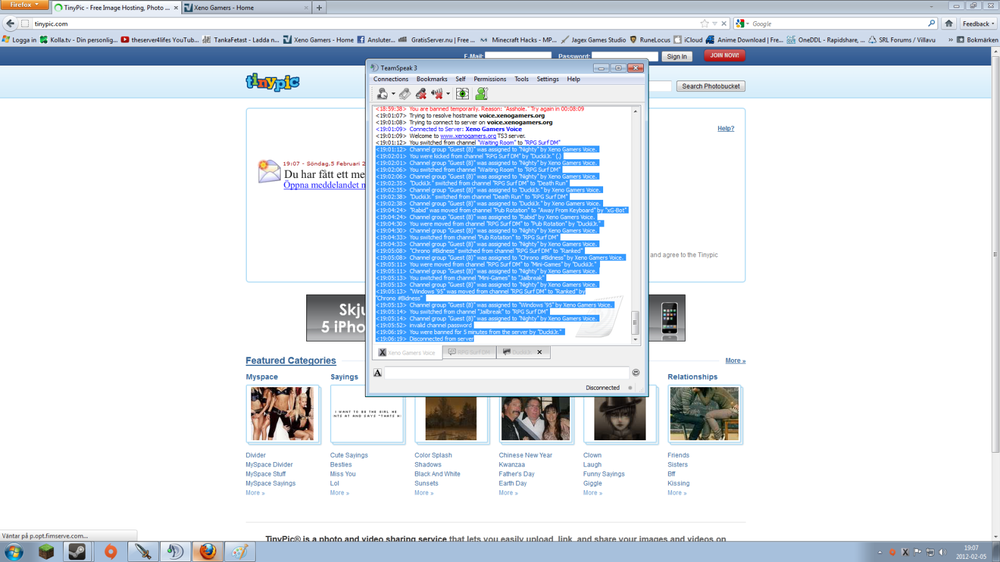This screenshot has width=1000, height=562.
Task: Toggle the Mute Microphone toolbar icon
Action: [x=421, y=94]
